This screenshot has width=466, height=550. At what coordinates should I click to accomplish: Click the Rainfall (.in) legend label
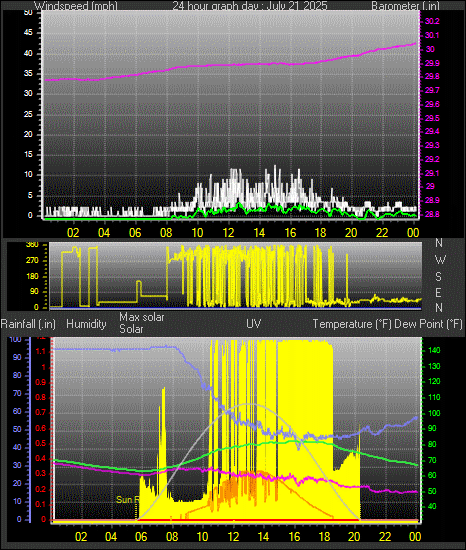(x=28, y=324)
